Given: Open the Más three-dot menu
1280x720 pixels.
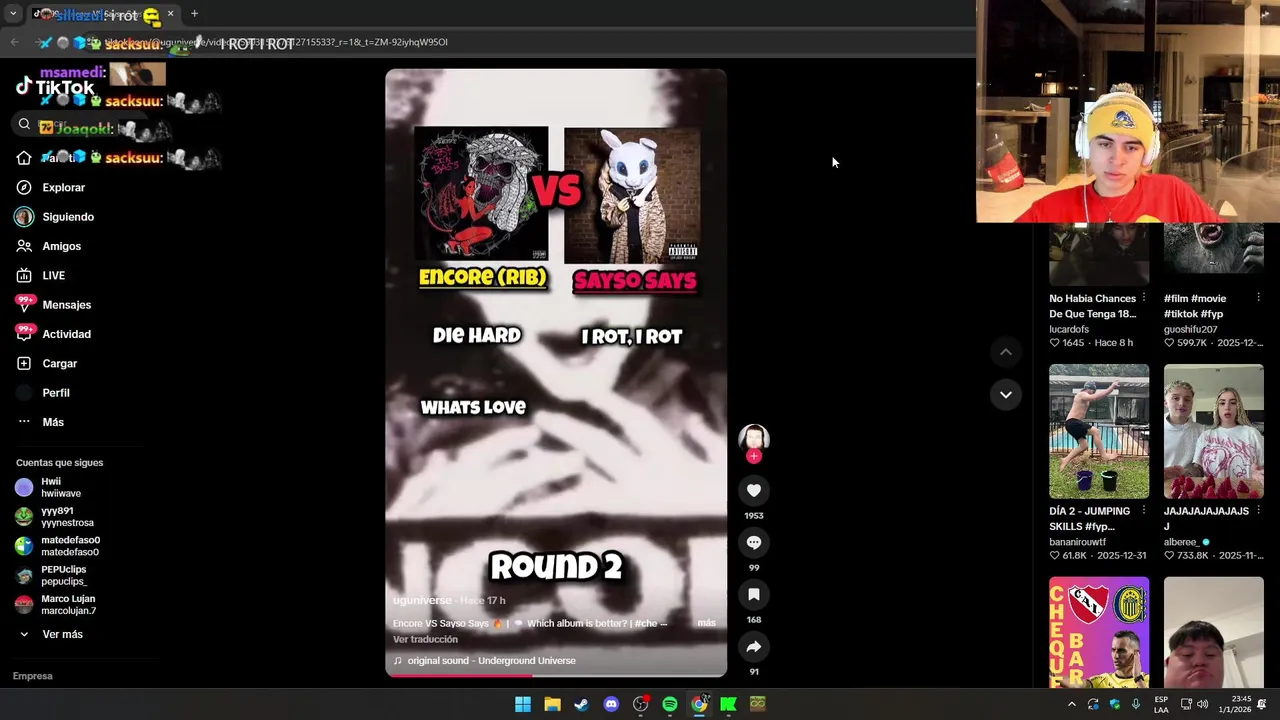Looking at the screenshot, I should tap(52, 422).
